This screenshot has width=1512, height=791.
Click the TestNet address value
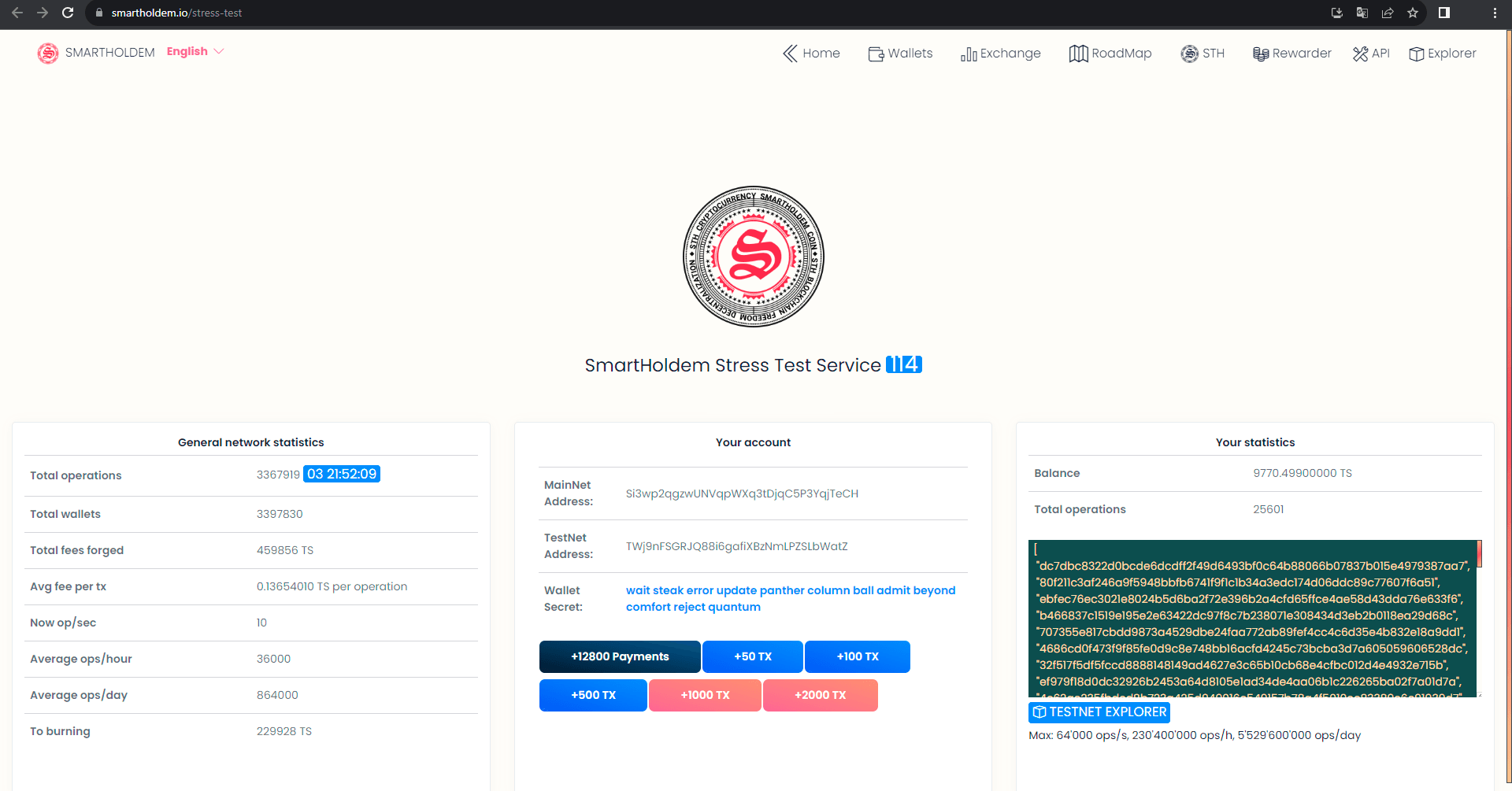click(736, 546)
